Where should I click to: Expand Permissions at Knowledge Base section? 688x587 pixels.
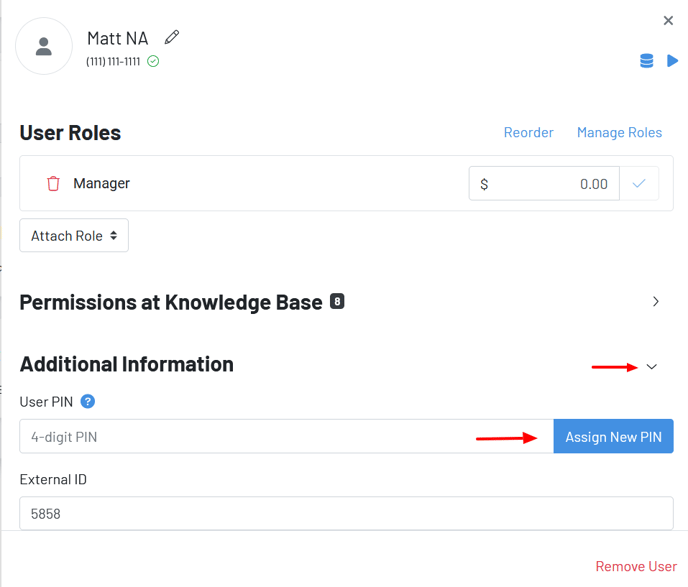point(656,301)
